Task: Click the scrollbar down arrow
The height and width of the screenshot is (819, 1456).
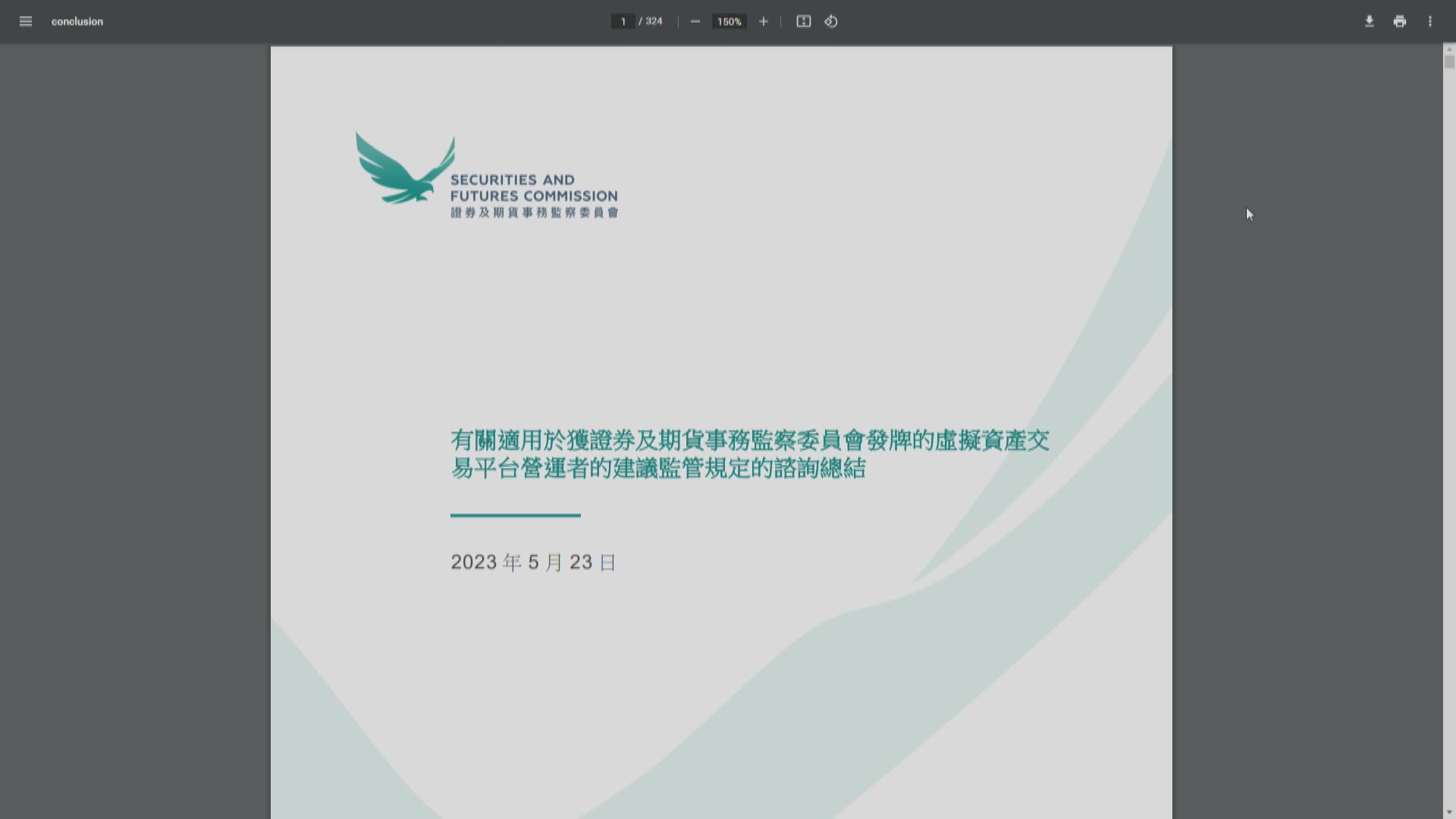Action: click(x=1449, y=813)
